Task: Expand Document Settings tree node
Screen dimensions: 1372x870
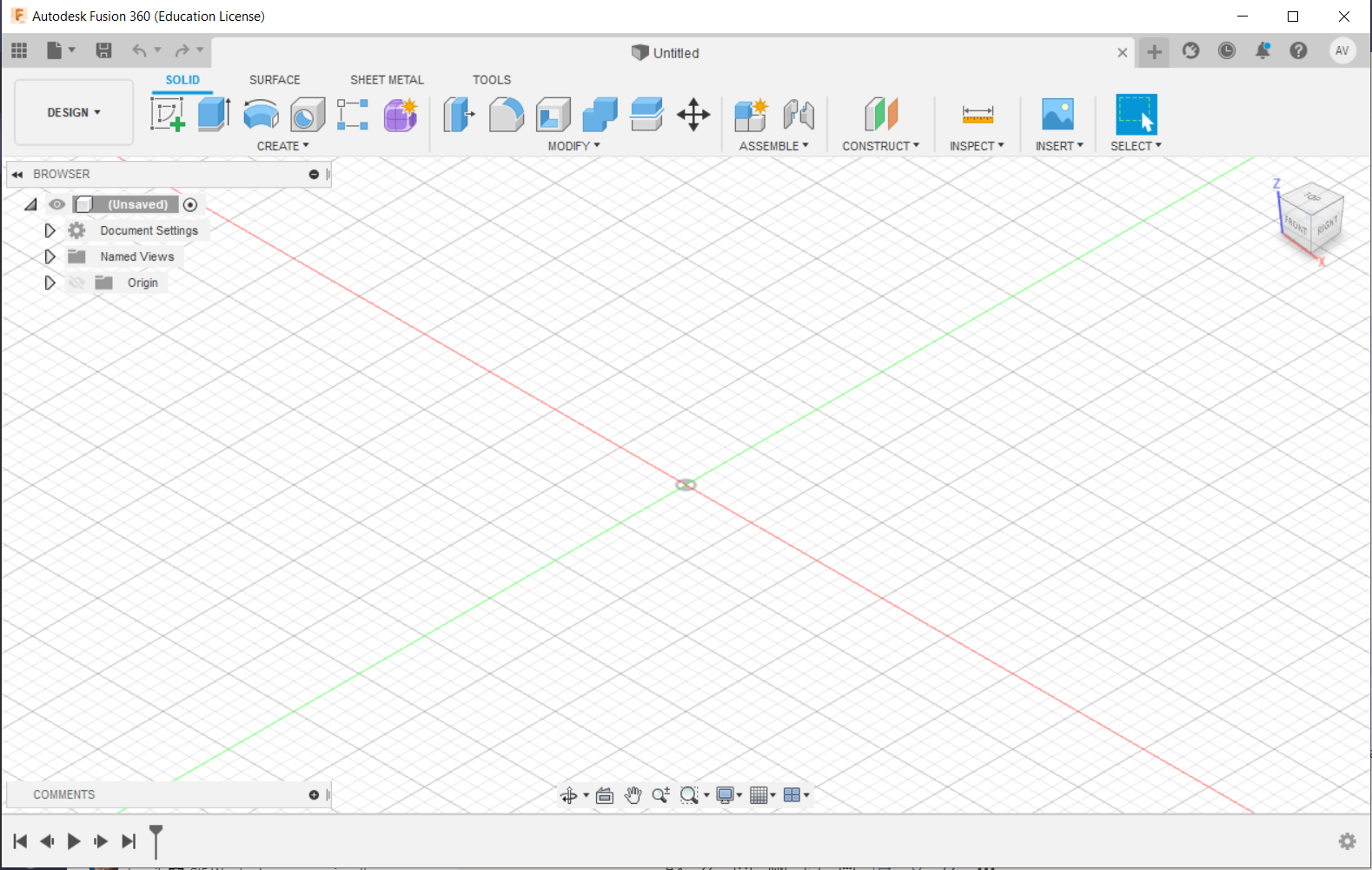Action: click(x=50, y=230)
